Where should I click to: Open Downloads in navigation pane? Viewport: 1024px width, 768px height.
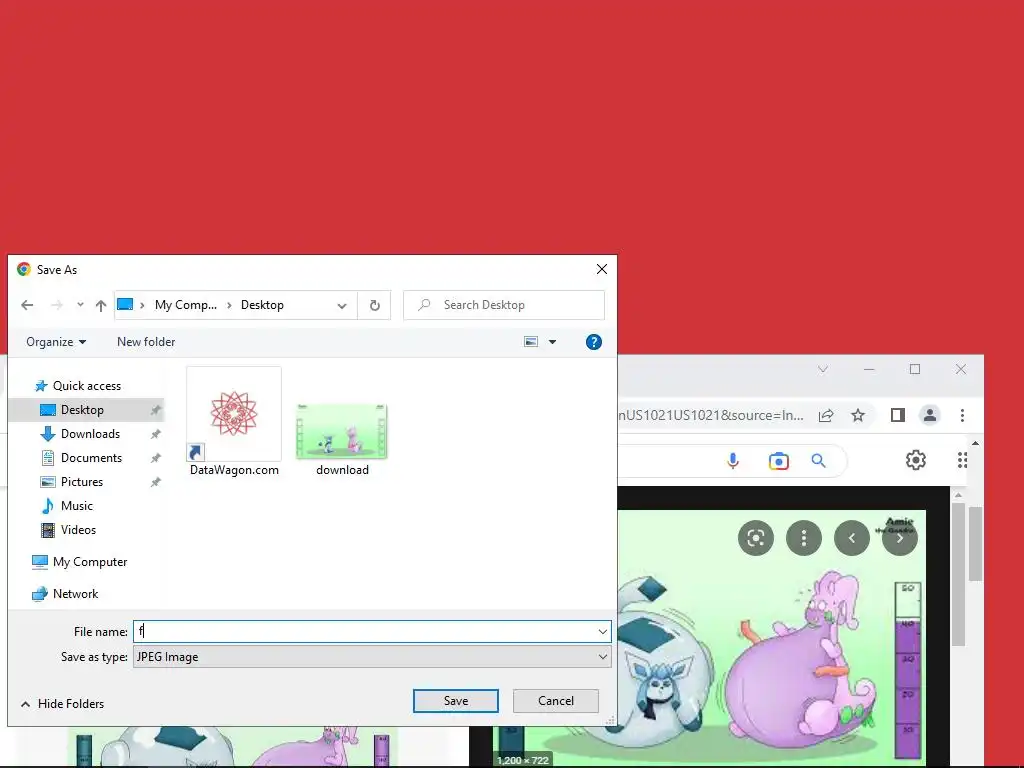pyautogui.click(x=90, y=434)
